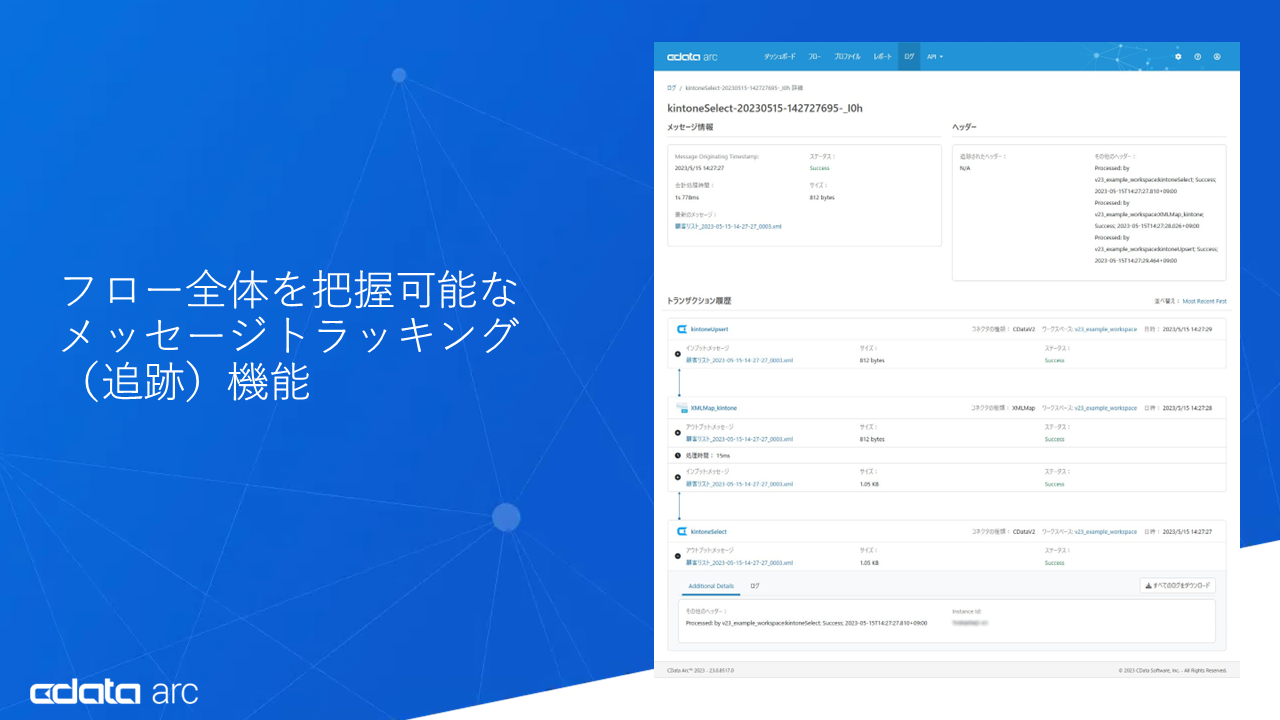Open the API dropdown menu
1280x720 pixels.
[935, 57]
